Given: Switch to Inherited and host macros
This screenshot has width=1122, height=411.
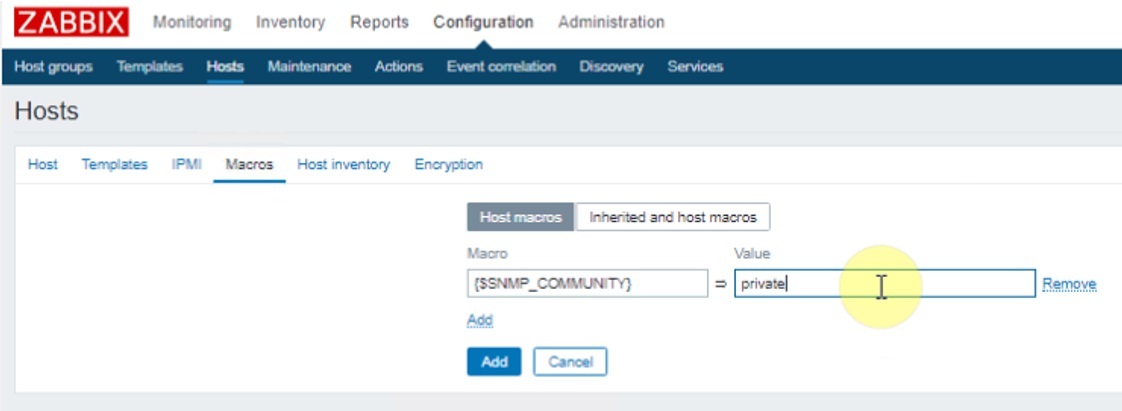Looking at the screenshot, I should [x=673, y=217].
